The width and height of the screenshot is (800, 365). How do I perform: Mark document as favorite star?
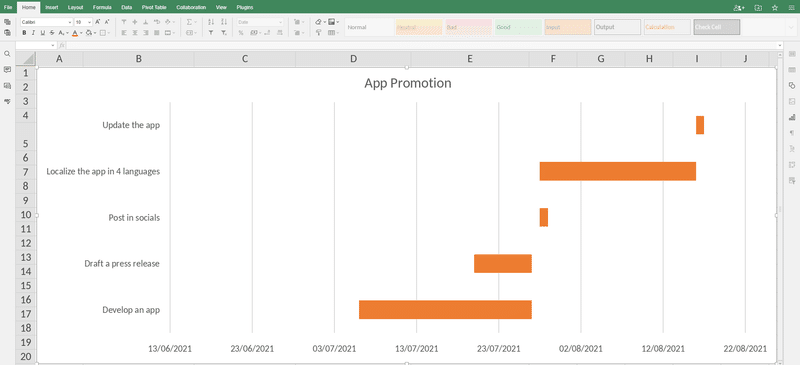coord(774,8)
